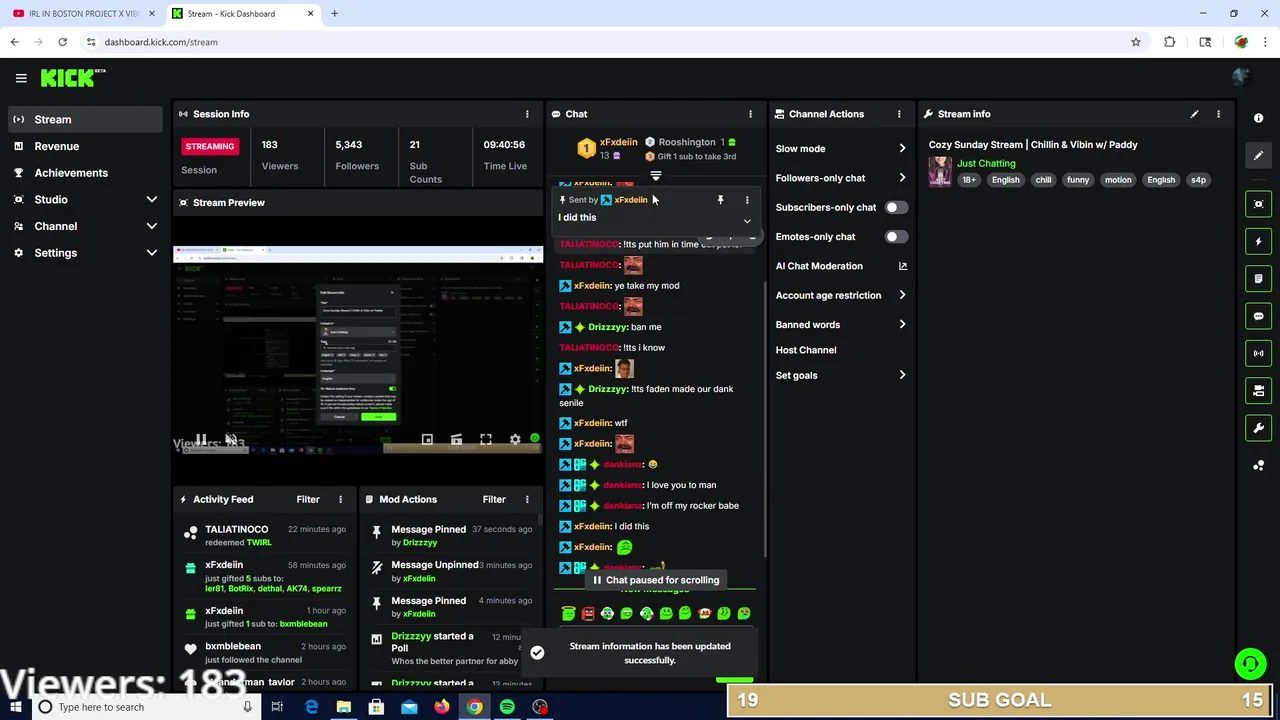
Task: Toggle the wrench stream info widget icon in the right sidebar
Action: 1258,428
